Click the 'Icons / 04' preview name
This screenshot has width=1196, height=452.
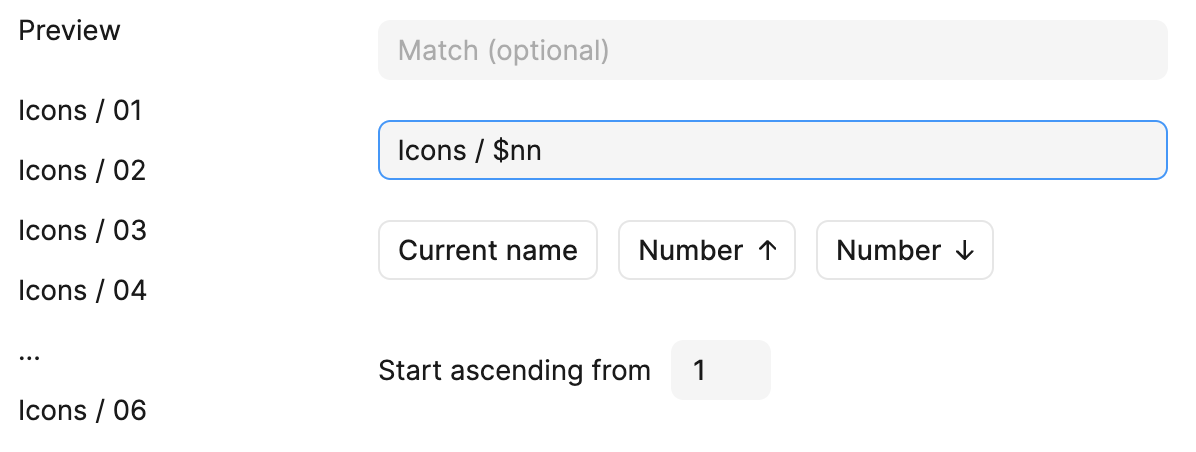pos(82,290)
